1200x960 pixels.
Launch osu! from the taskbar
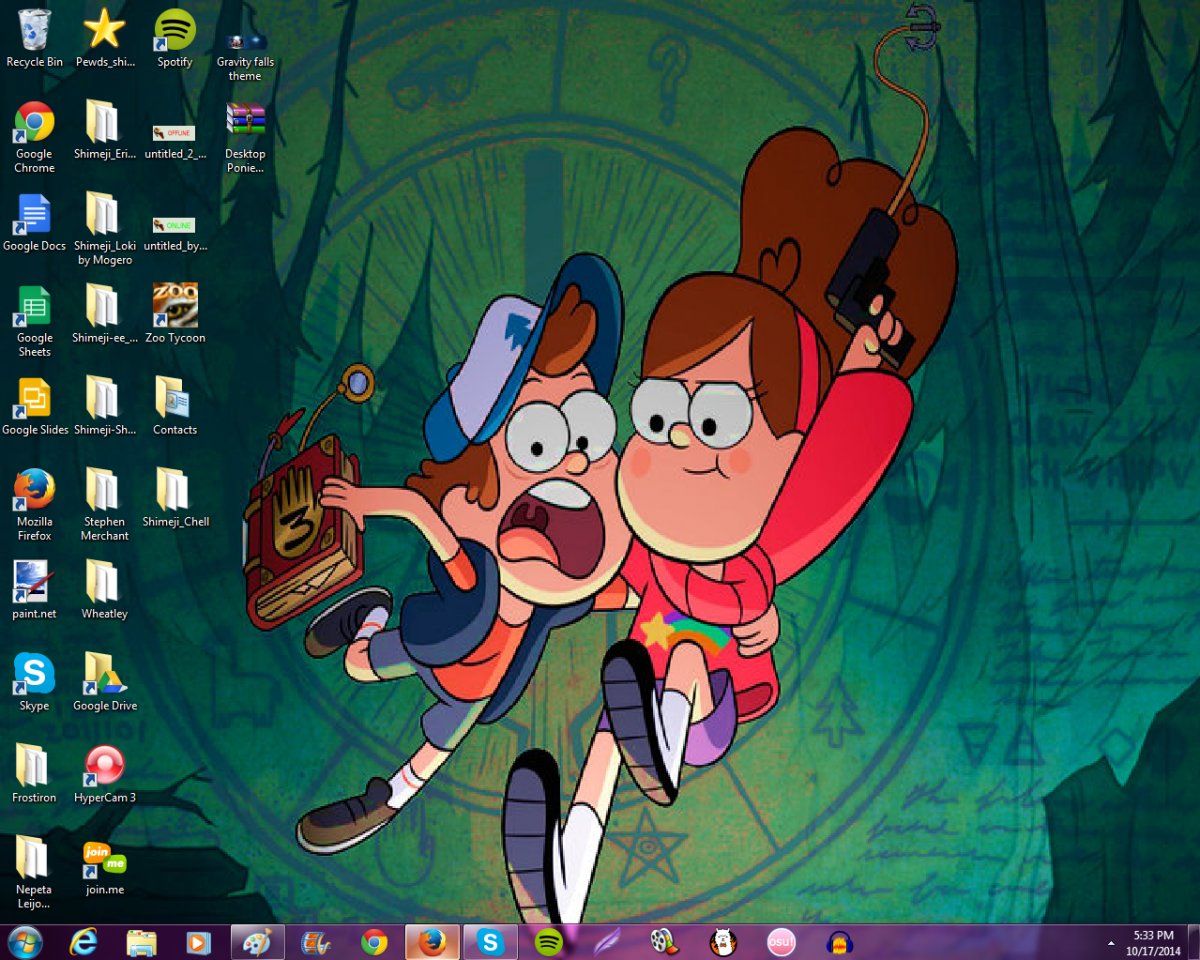pos(781,942)
